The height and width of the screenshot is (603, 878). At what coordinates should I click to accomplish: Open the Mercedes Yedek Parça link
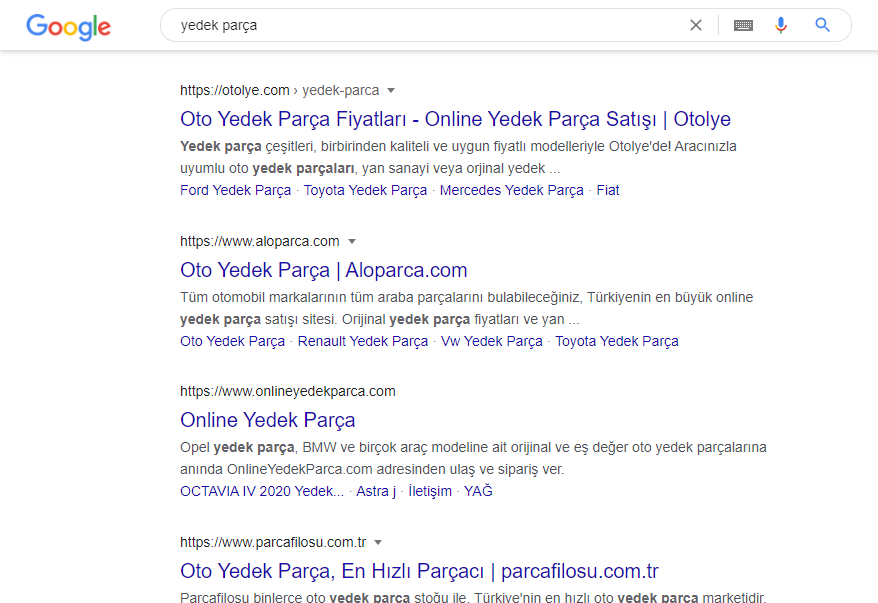(x=511, y=190)
